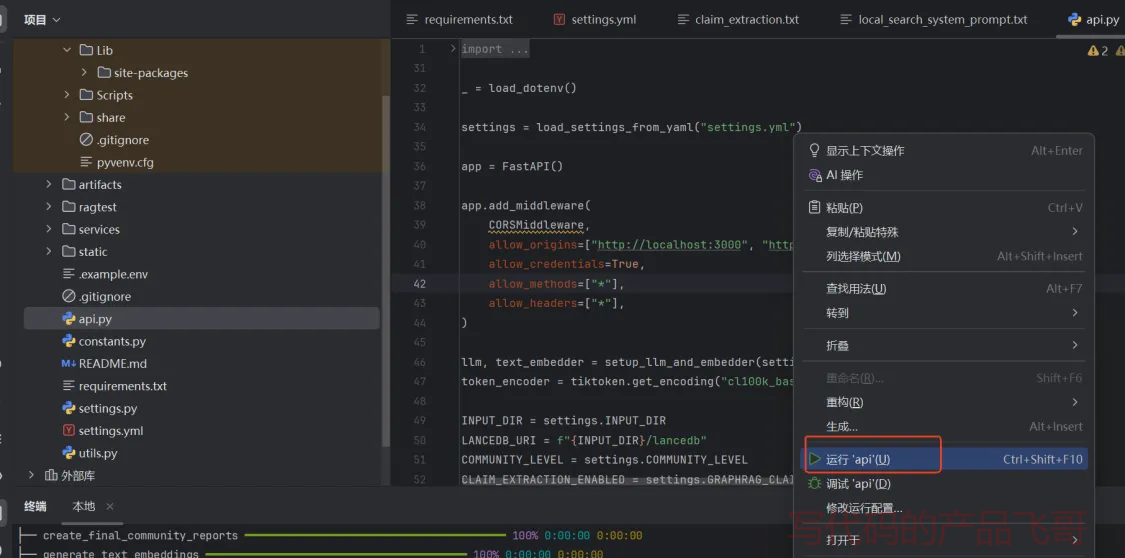Click line number 42 in the gutter

pyautogui.click(x=419, y=283)
